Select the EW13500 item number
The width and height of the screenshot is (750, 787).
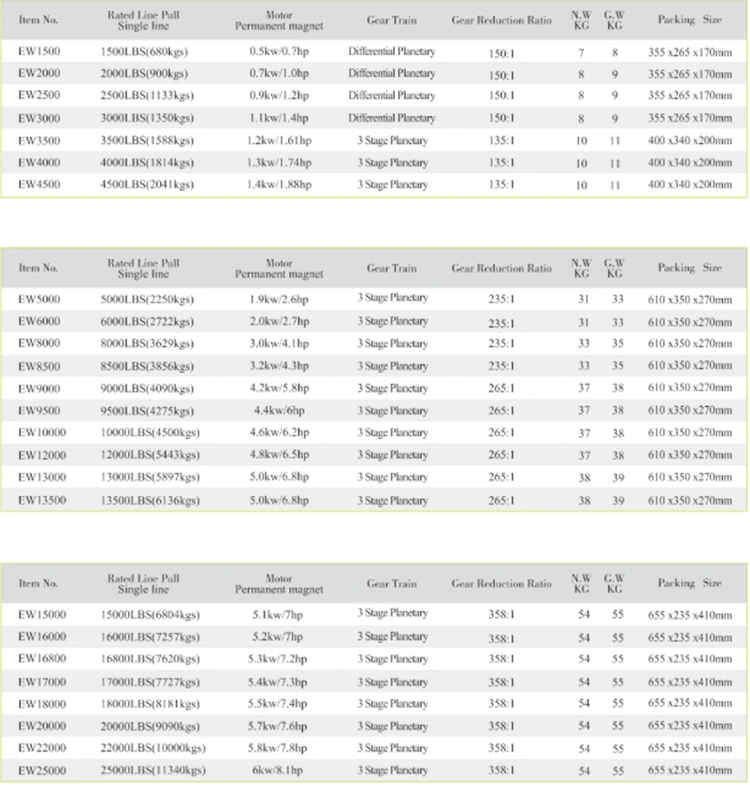click(42, 500)
